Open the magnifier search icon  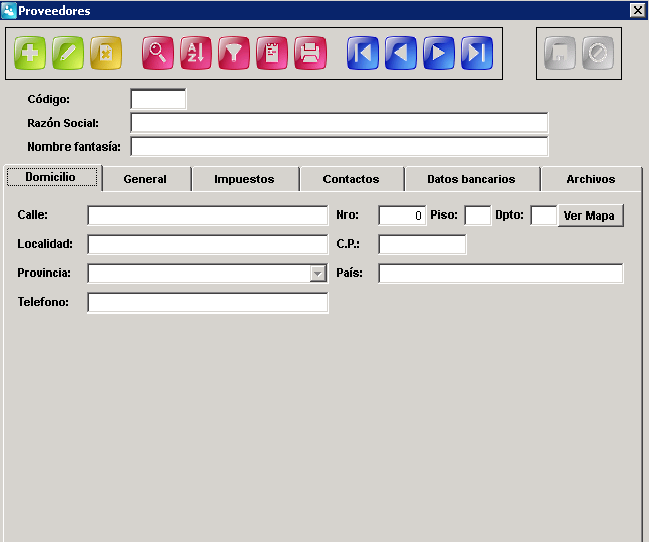click(158, 53)
